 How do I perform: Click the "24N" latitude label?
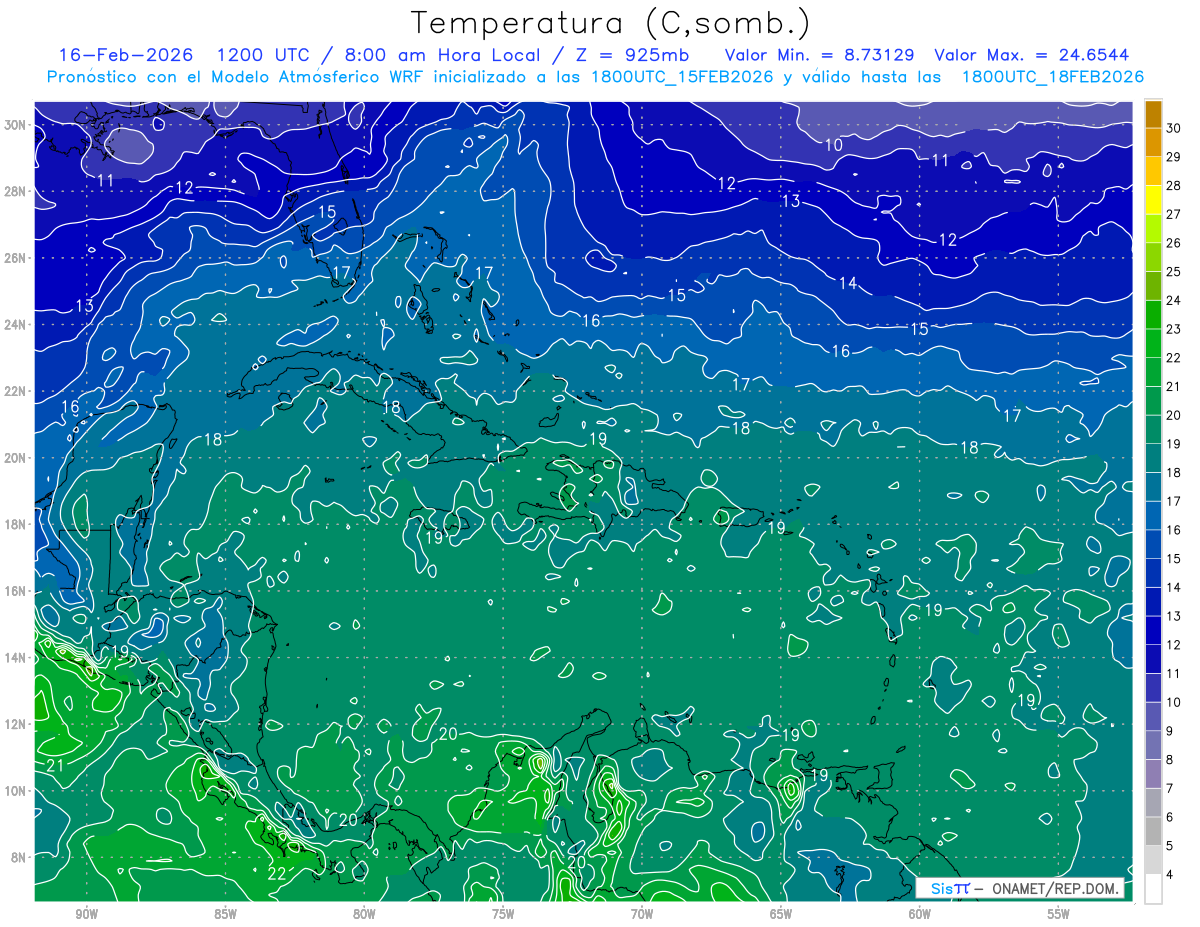[15, 325]
